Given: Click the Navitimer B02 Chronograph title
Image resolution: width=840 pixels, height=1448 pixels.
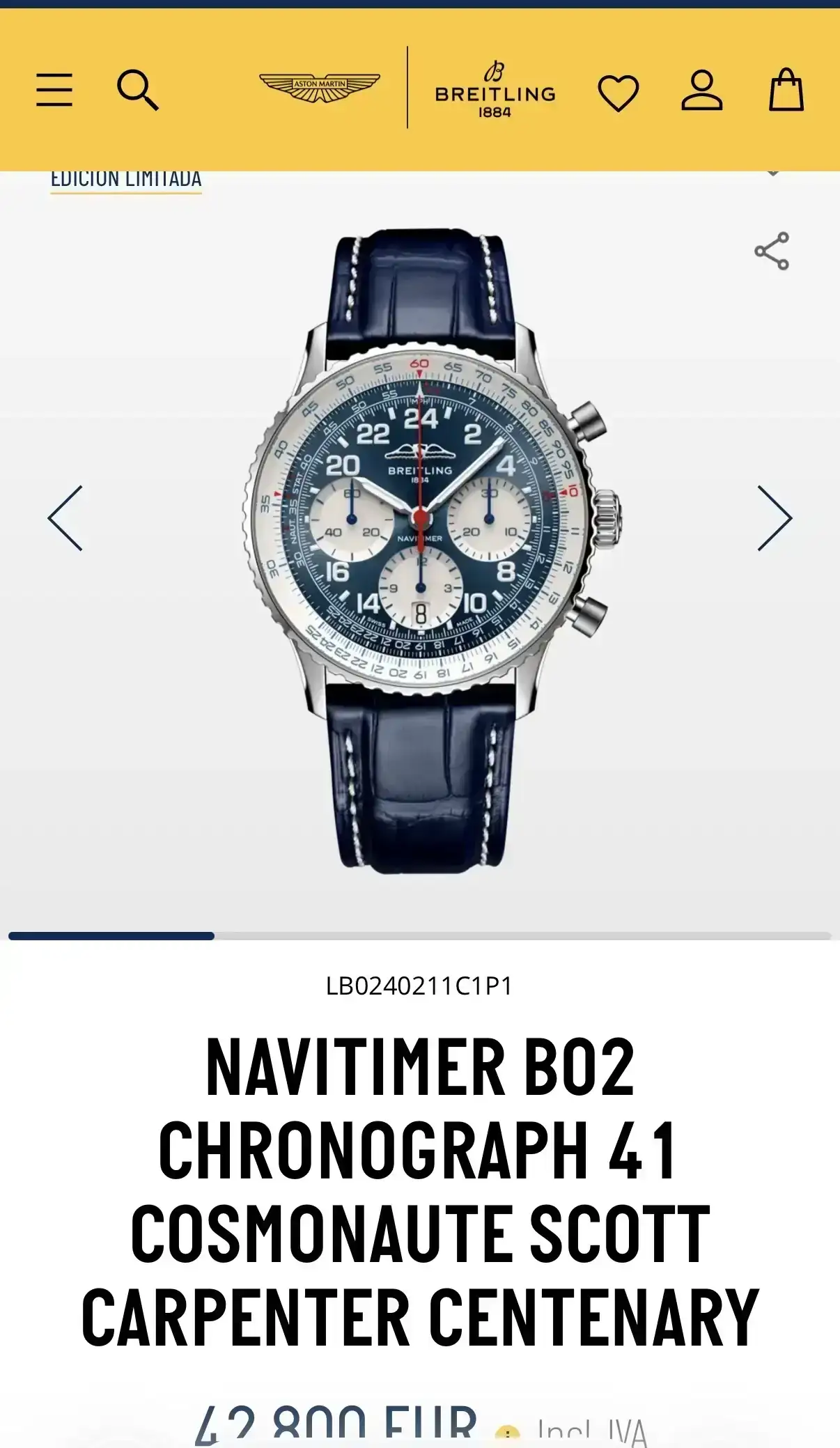Looking at the screenshot, I should (x=420, y=1192).
